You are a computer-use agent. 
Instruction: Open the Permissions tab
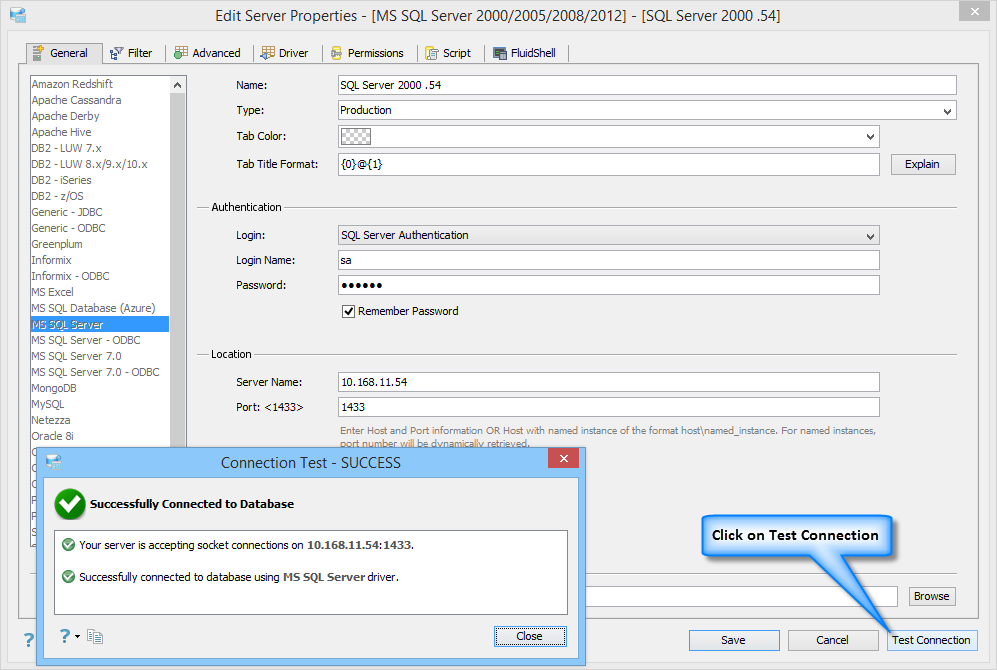[368, 53]
